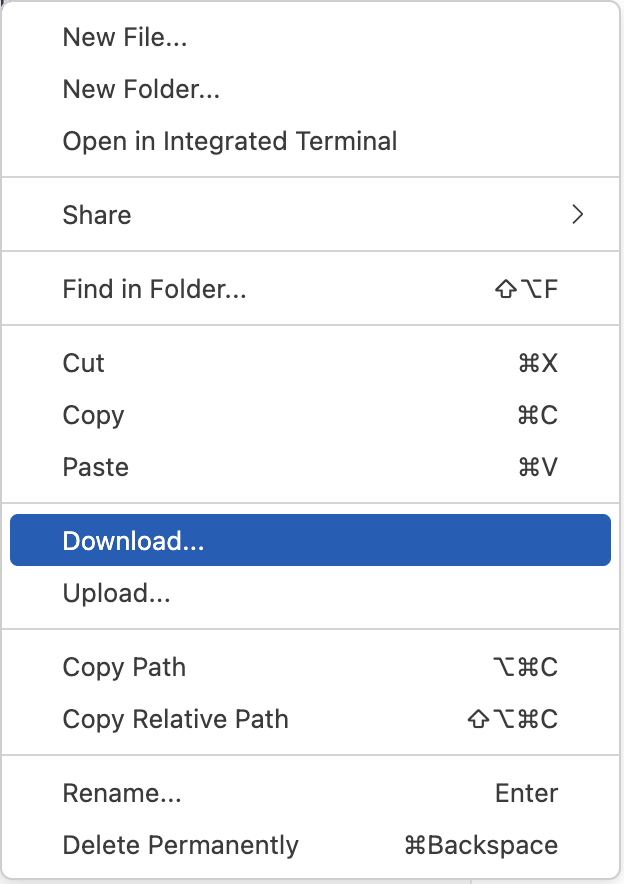The height and width of the screenshot is (884, 624).
Task: Select Copy Relative Path entry
Action: click(x=310, y=719)
